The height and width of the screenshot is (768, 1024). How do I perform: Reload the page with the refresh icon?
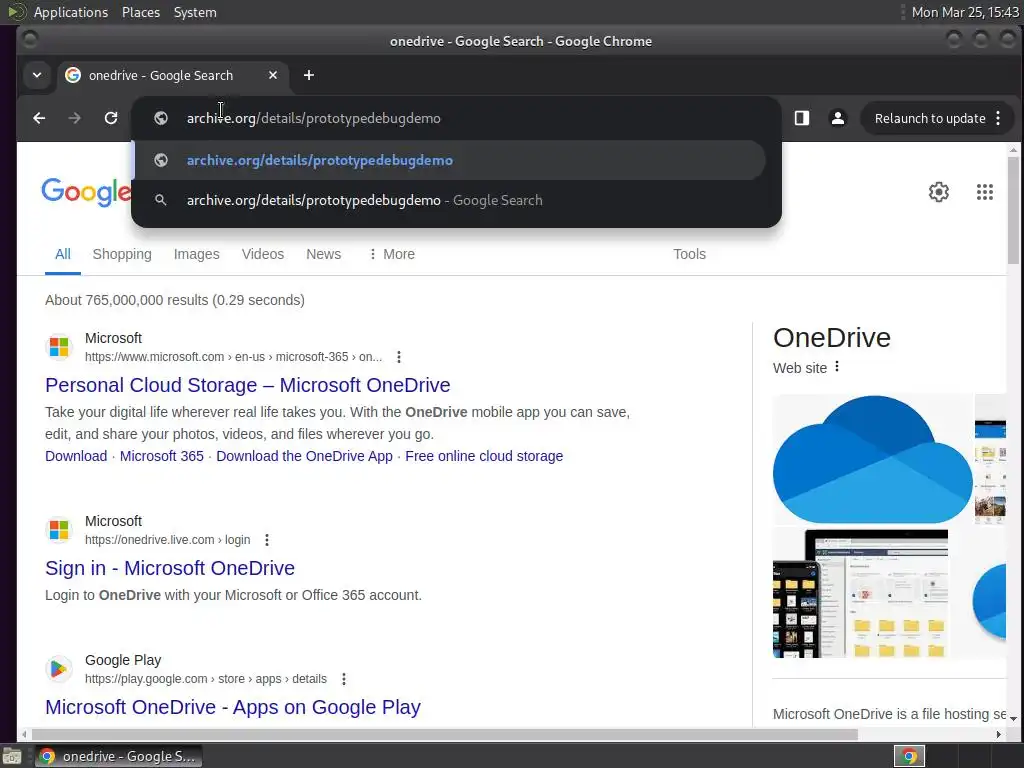[x=111, y=118]
